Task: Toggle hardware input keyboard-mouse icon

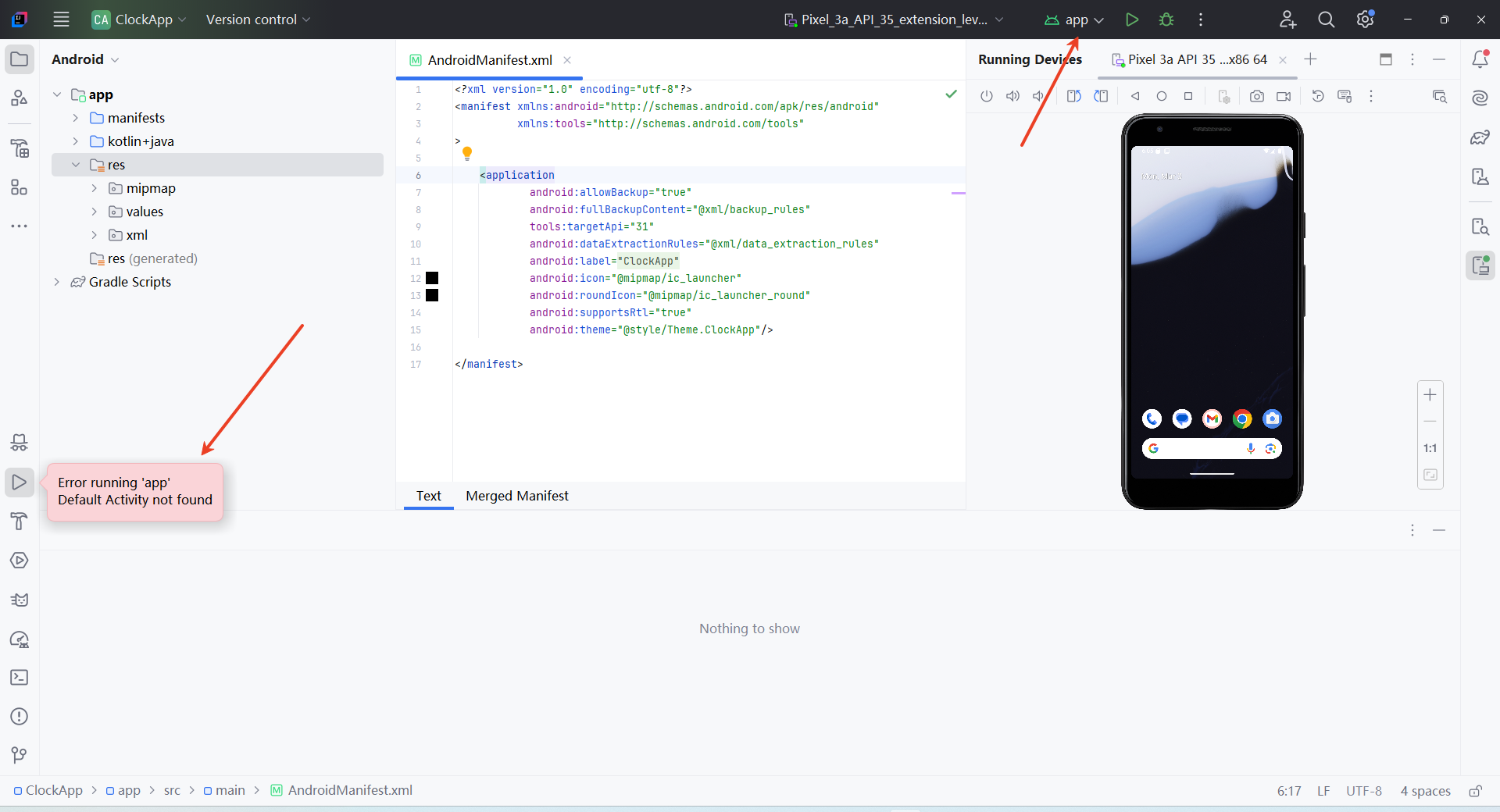Action: [x=1345, y=96]
